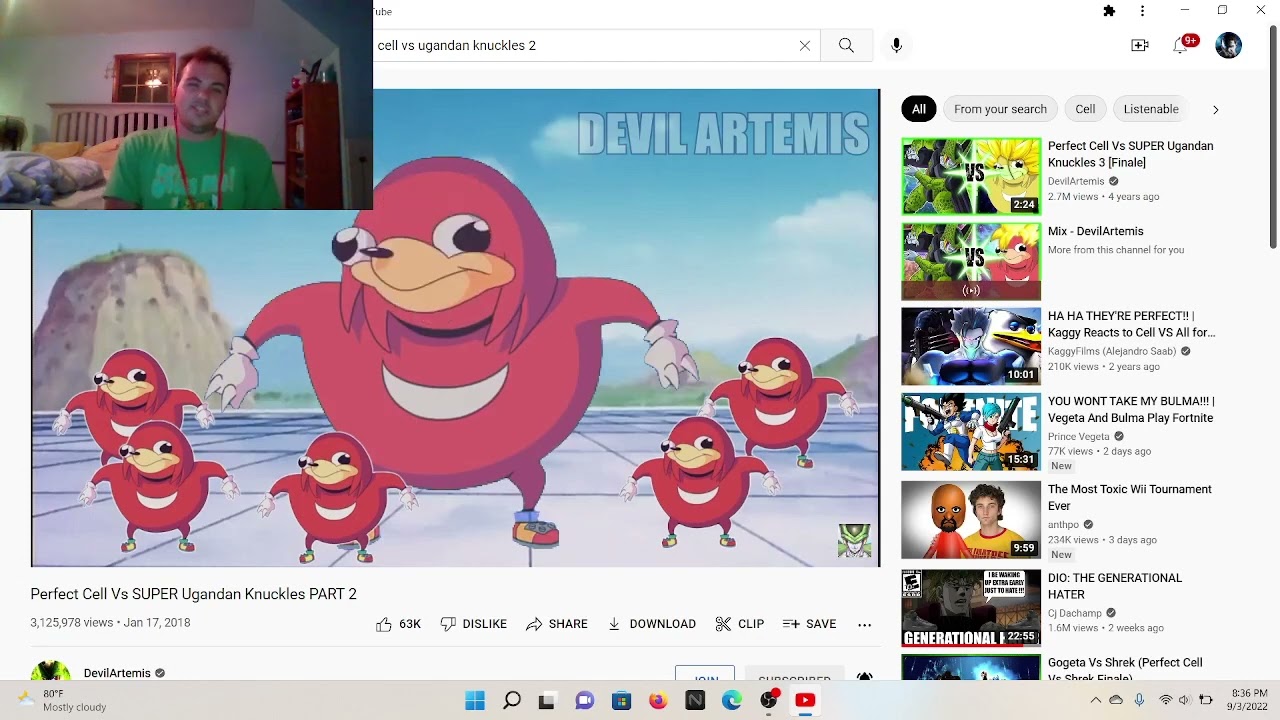Click SAVE to playlist button
Viewport: 1280px width, 720px height.
(810, 624)
